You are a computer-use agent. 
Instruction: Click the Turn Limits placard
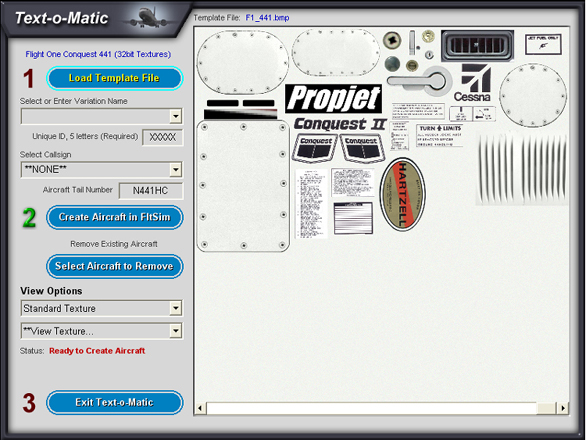click(440, 136)
